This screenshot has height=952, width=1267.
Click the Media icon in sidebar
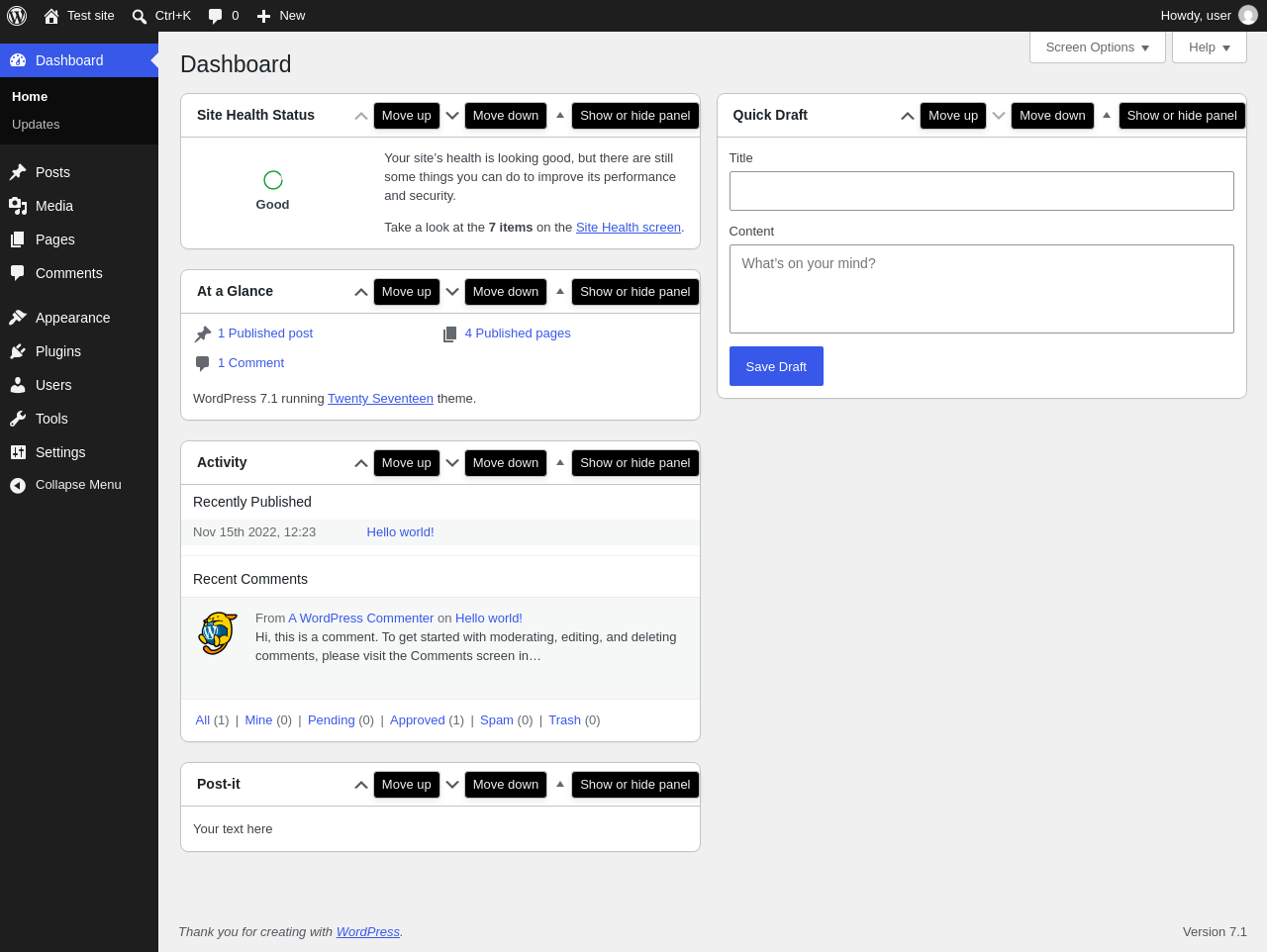[18, 206]
